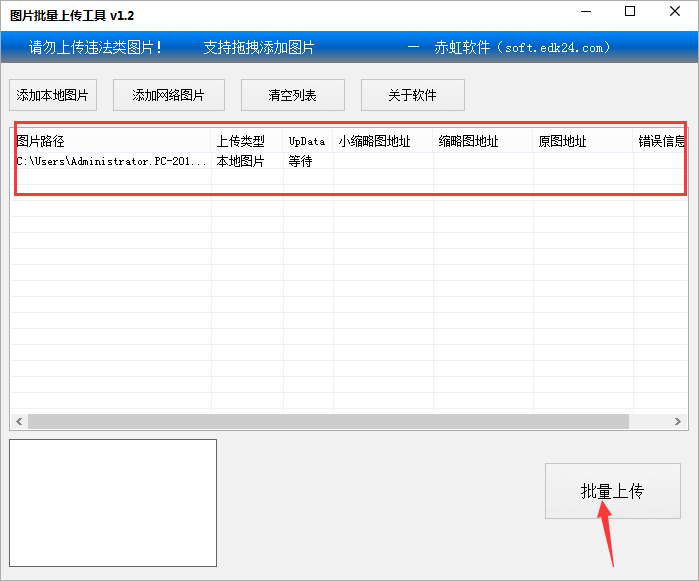Click the UpData column header
Viewport: 699px width, 581px height.
(307, 141)
